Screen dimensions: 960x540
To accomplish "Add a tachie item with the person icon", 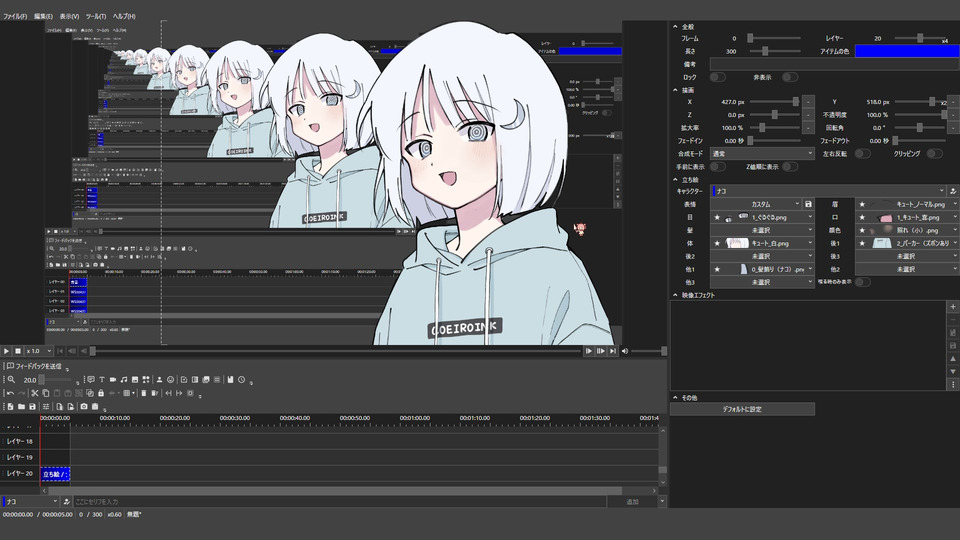I will [160, 380].
